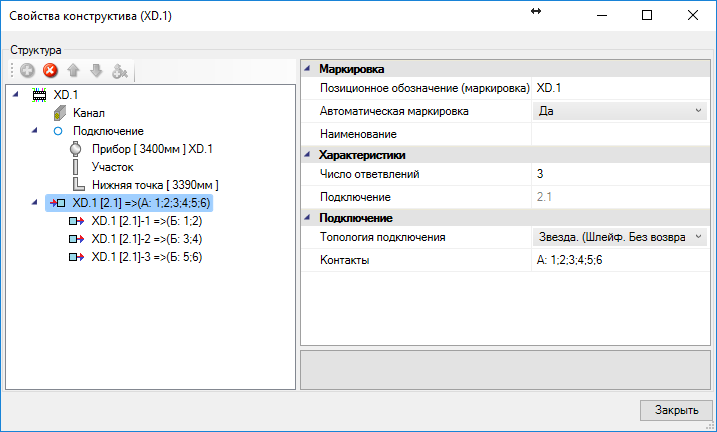
Task: Click the Закрыть button
Action: point(675,410)
